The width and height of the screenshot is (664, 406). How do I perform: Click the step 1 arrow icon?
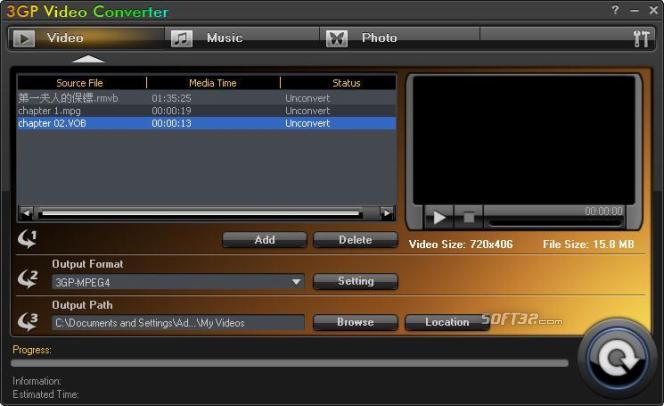[28, 239]
